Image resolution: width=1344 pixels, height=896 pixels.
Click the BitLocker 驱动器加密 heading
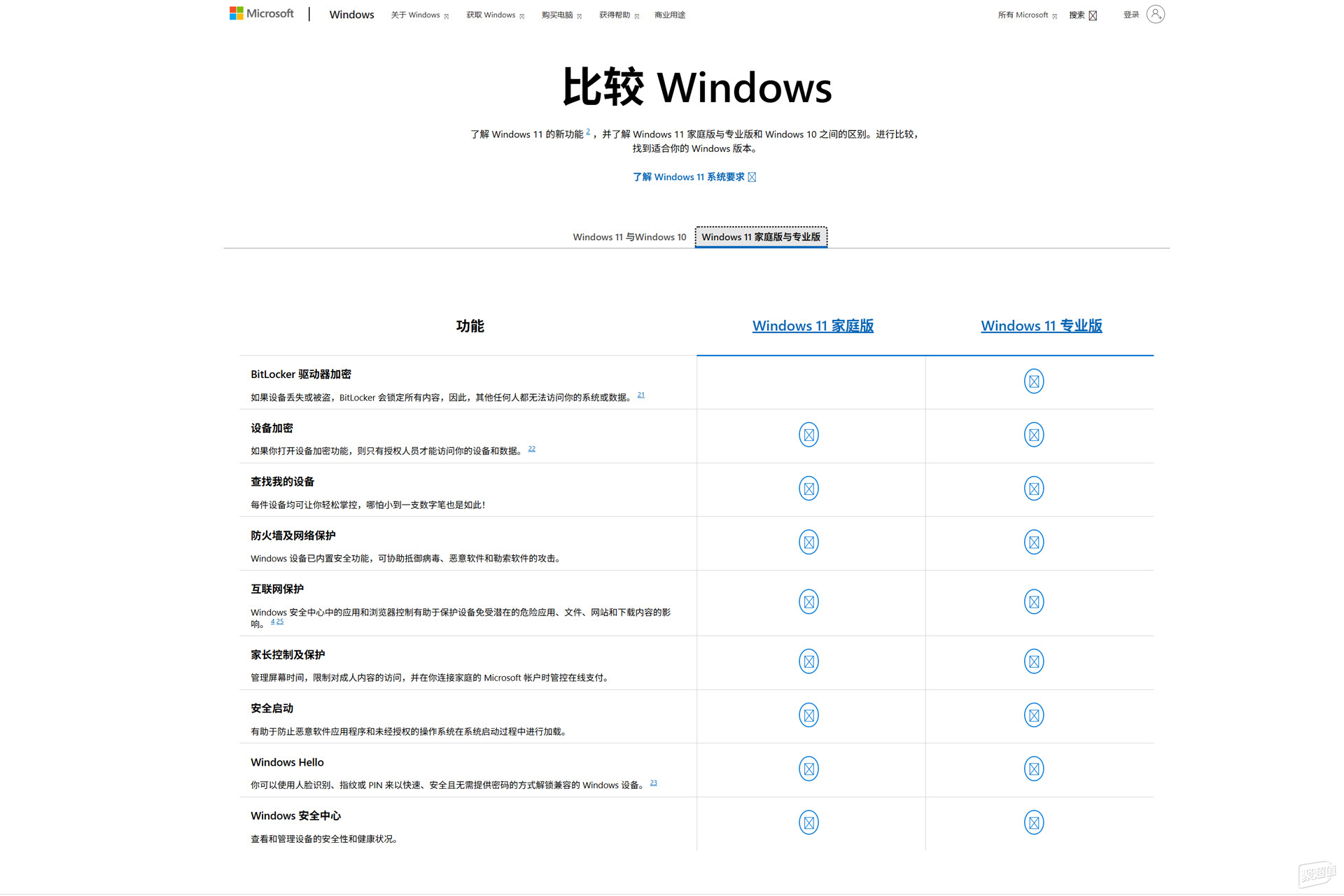click(x=301, y=374)
